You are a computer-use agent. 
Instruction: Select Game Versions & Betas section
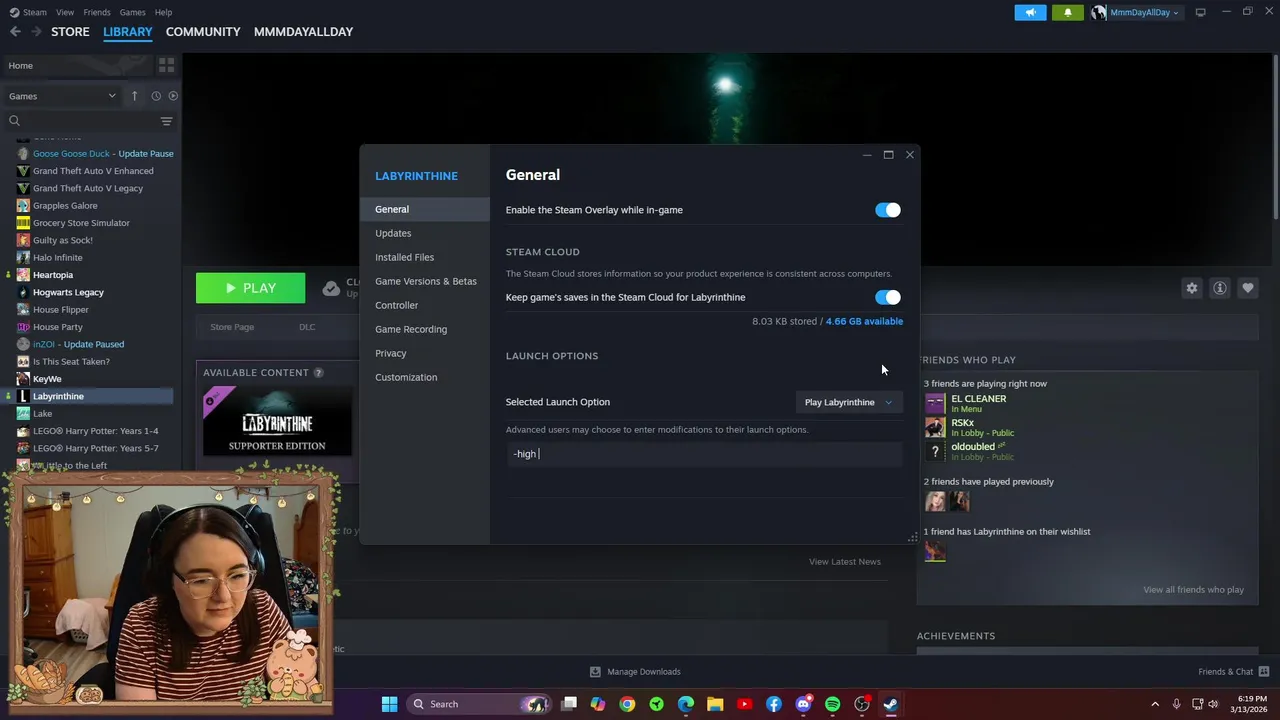pyautogui.click(x=425, y=281)
